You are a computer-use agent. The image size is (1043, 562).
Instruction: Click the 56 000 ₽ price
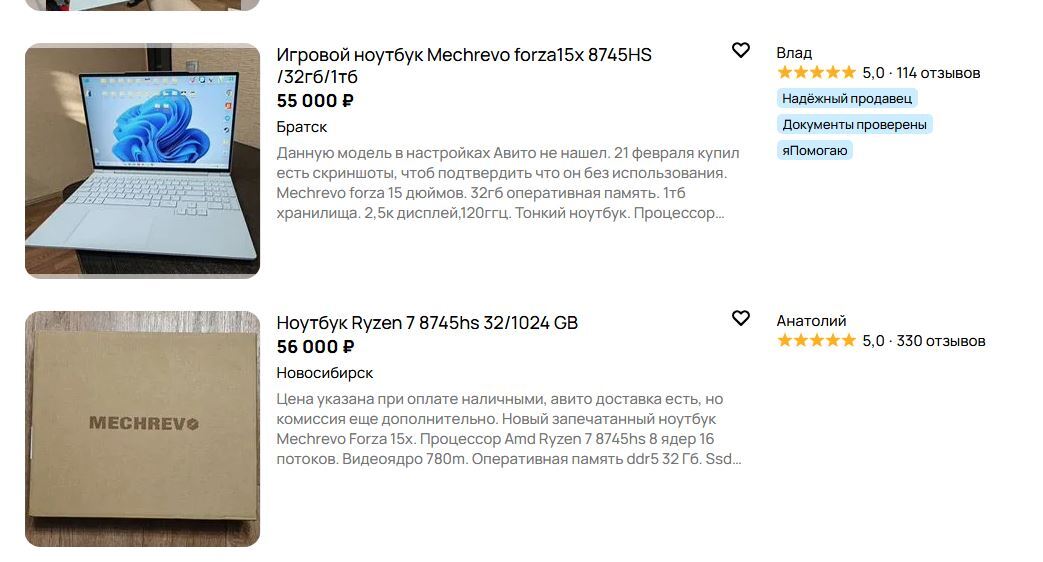pos(315,346)
